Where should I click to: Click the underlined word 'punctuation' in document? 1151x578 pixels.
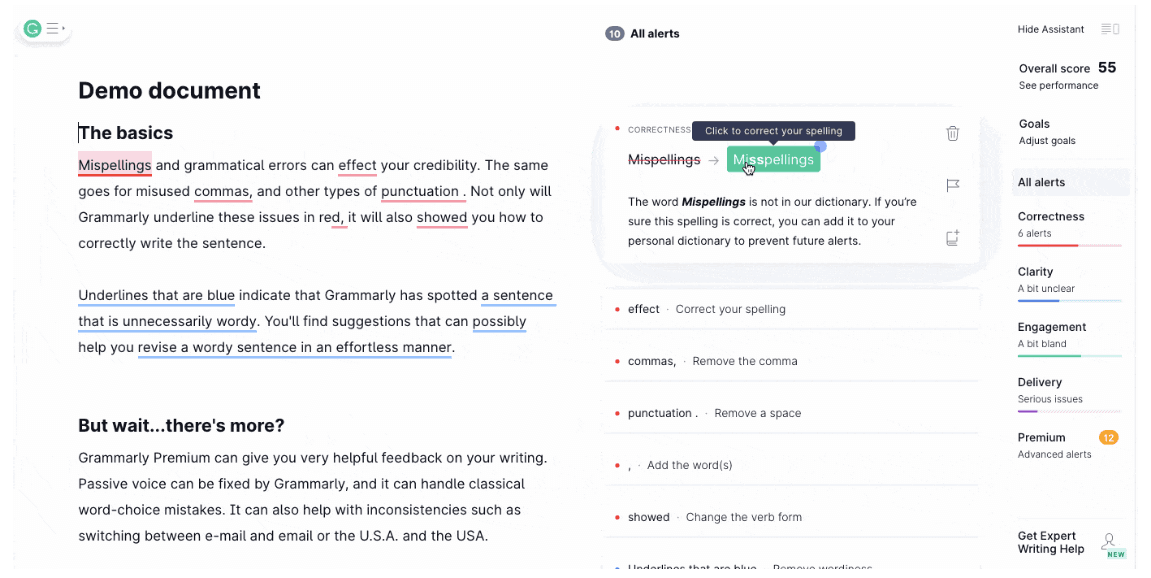pos(419,191)
